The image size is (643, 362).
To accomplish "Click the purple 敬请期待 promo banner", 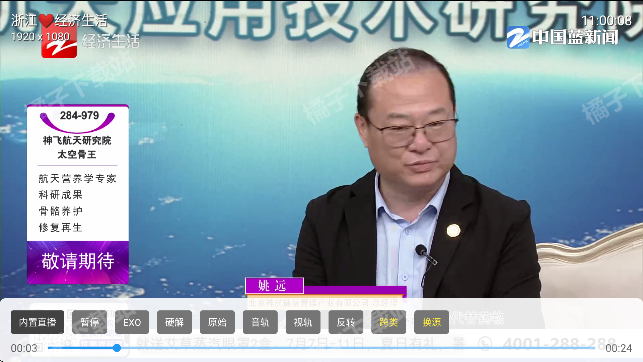I will [78, 262].
